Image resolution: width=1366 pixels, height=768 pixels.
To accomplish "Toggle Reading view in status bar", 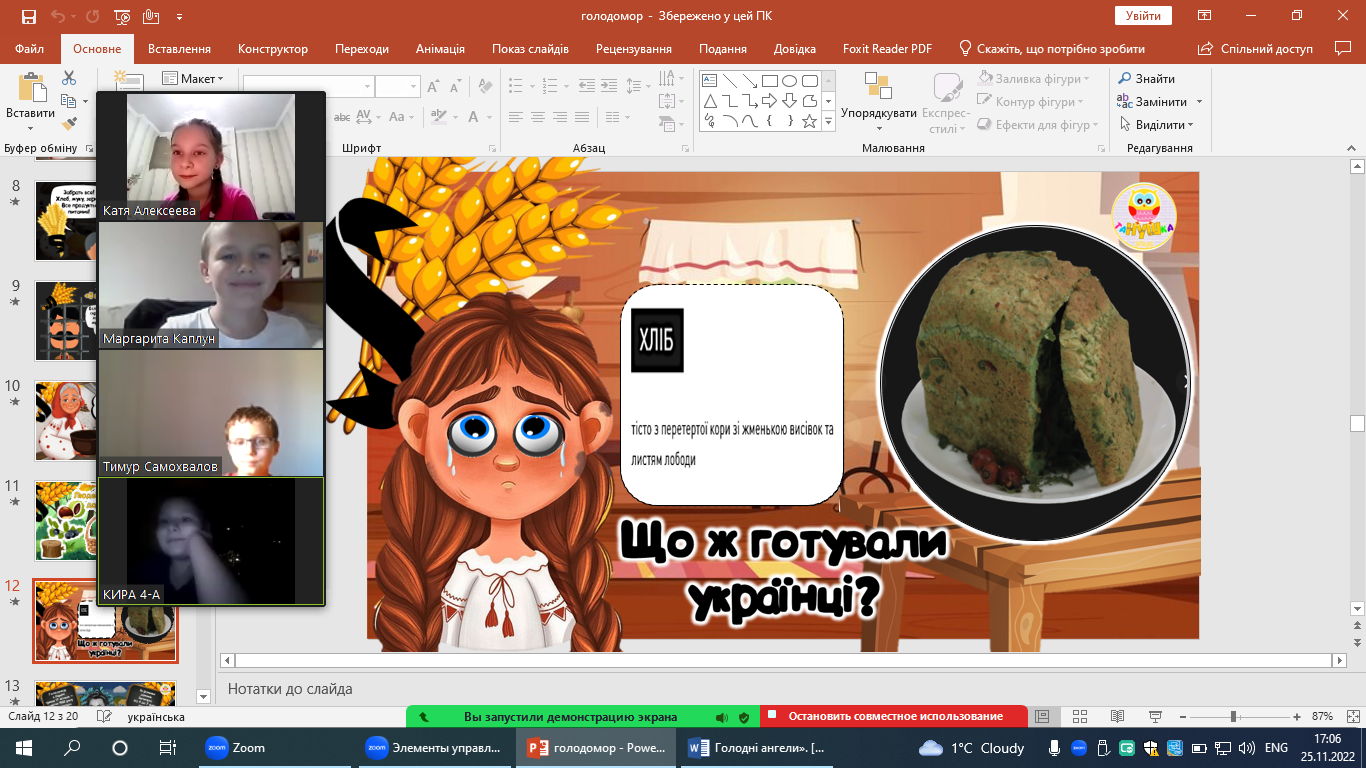I will (1117, 717).
